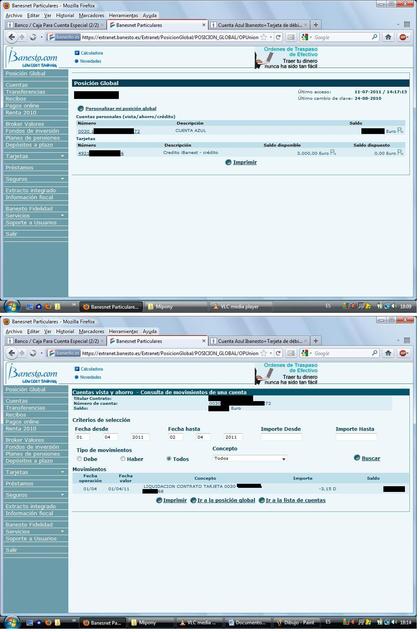Open search engine dropdown in movimientos window

[x=311, y=353]
